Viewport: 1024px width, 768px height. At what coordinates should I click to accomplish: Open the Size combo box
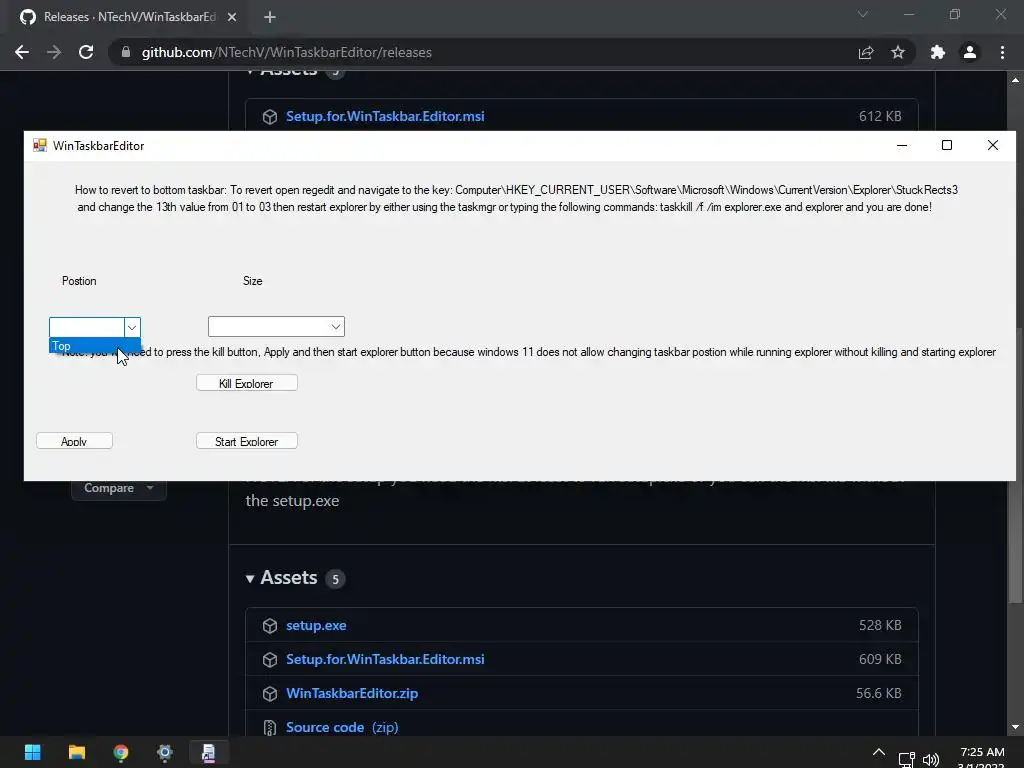point(276,327)
